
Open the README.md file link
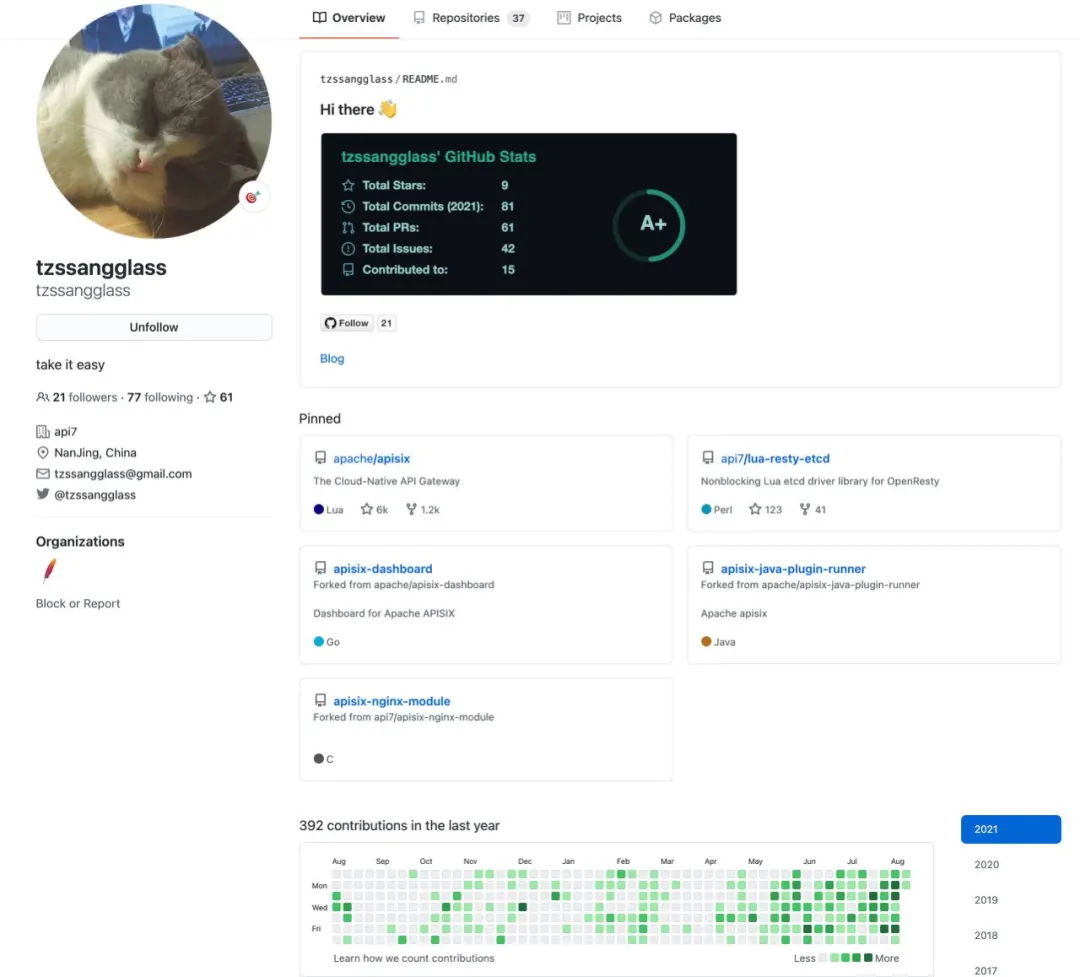pyautogui.click(x=430, y=79)
